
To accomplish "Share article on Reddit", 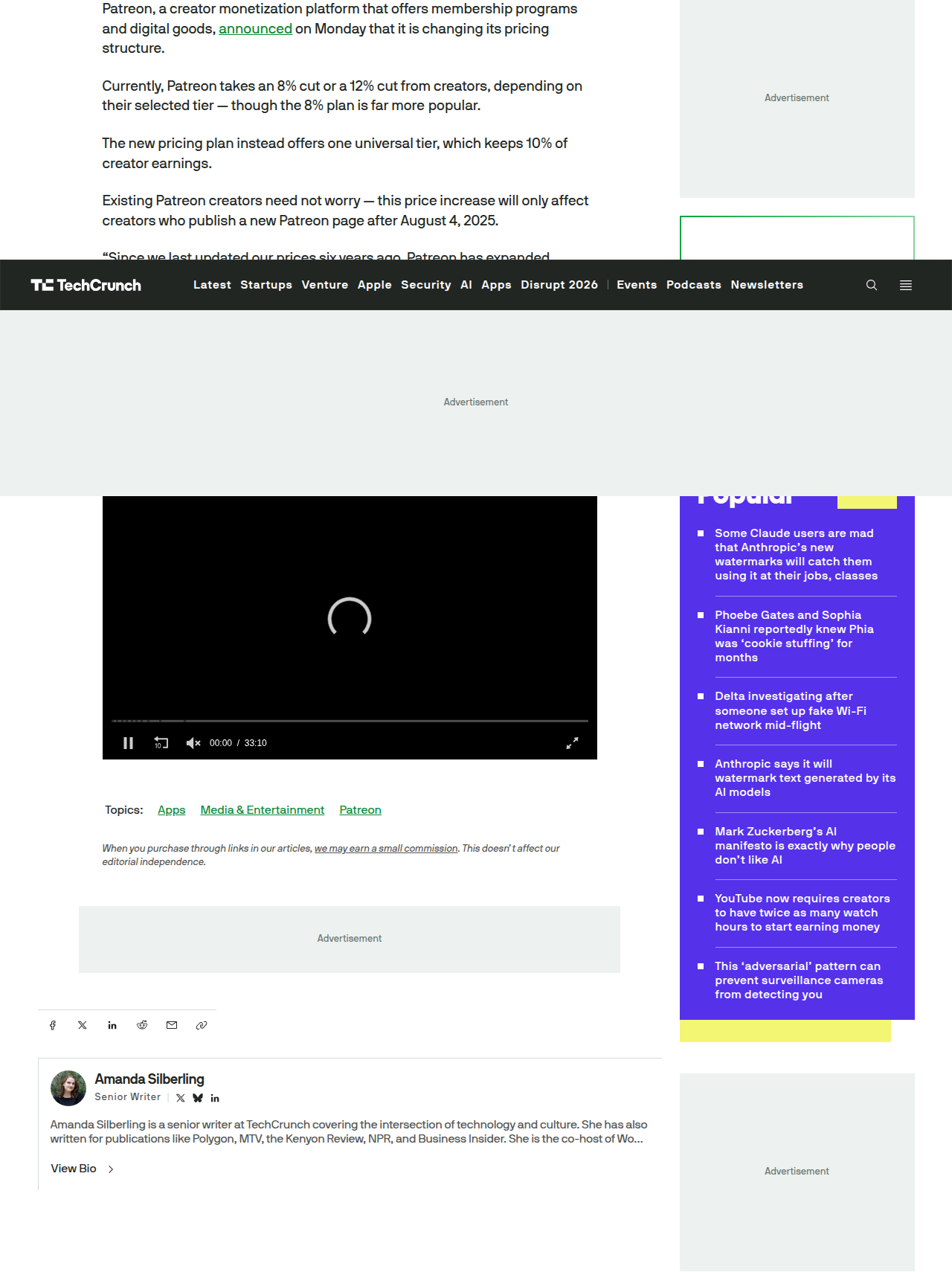I will coord(142,1025).
